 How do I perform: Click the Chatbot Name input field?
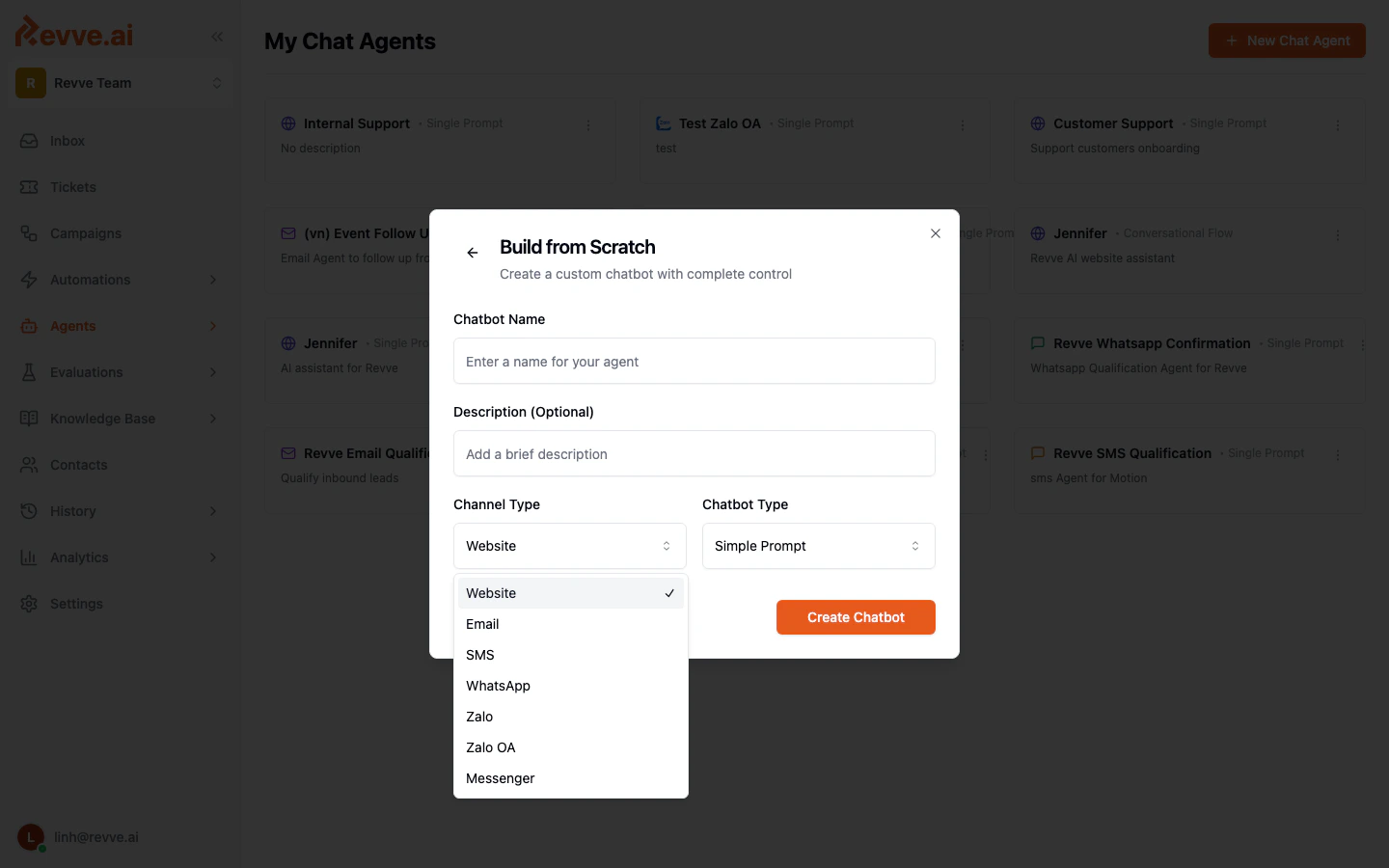click(x=694, y=361)
